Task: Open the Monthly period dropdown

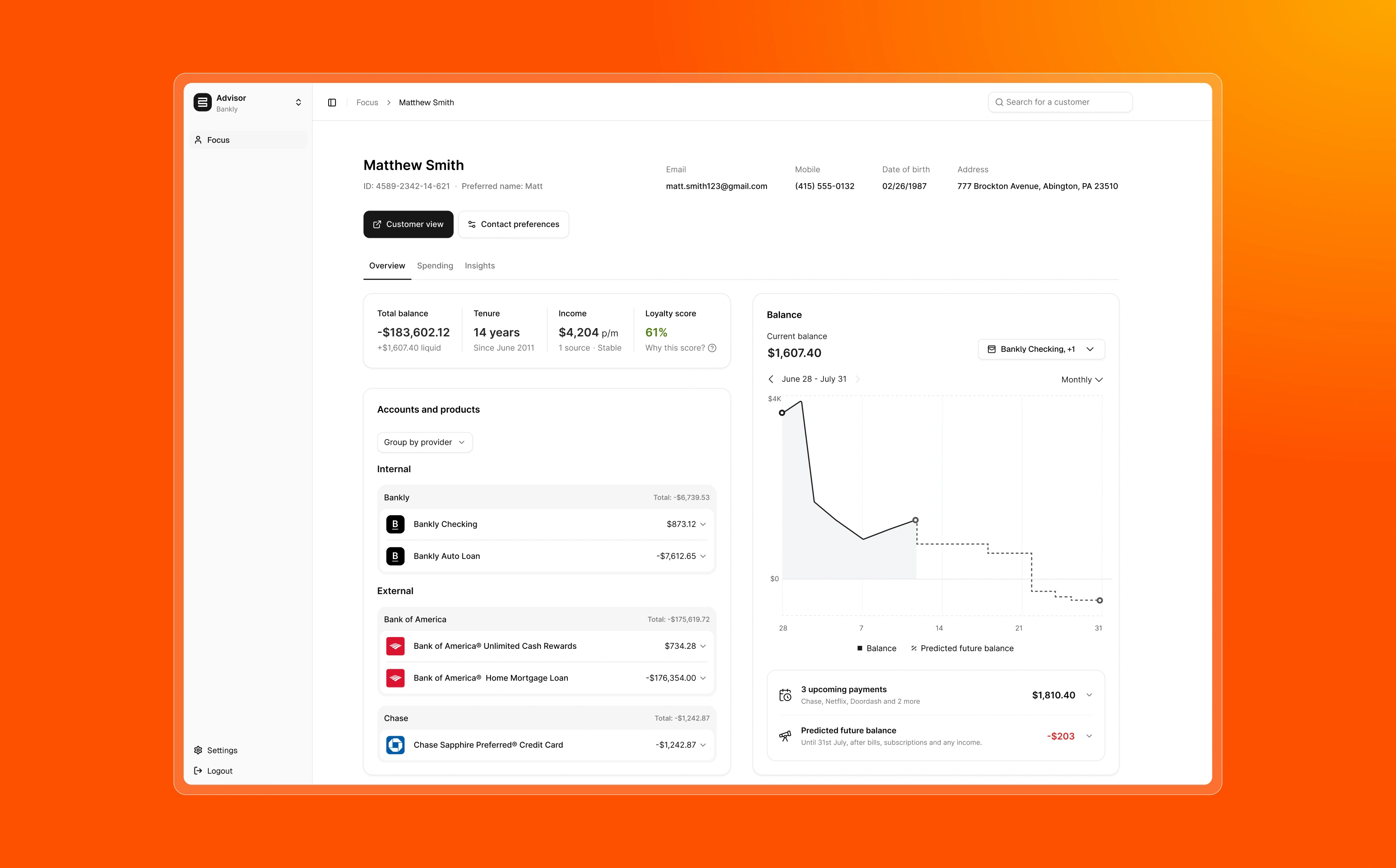Action: coord(1081,379)
